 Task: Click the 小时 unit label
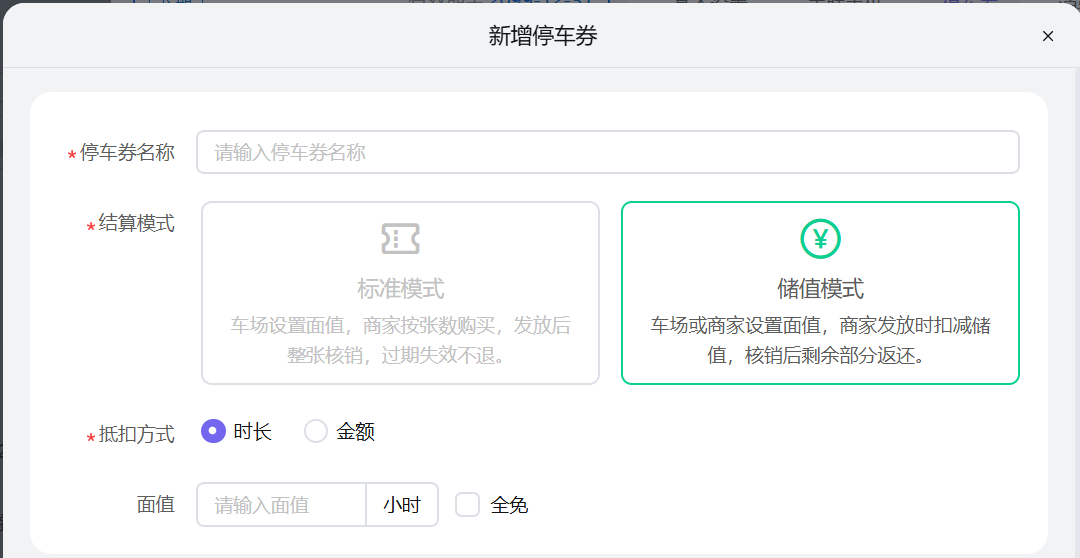click(x=402, y=505)
